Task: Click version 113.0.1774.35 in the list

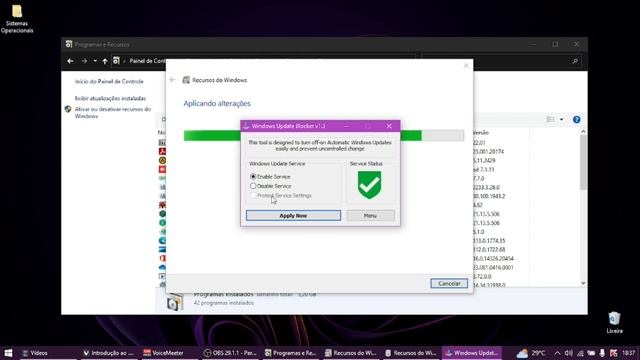Action: click(489, 241)
